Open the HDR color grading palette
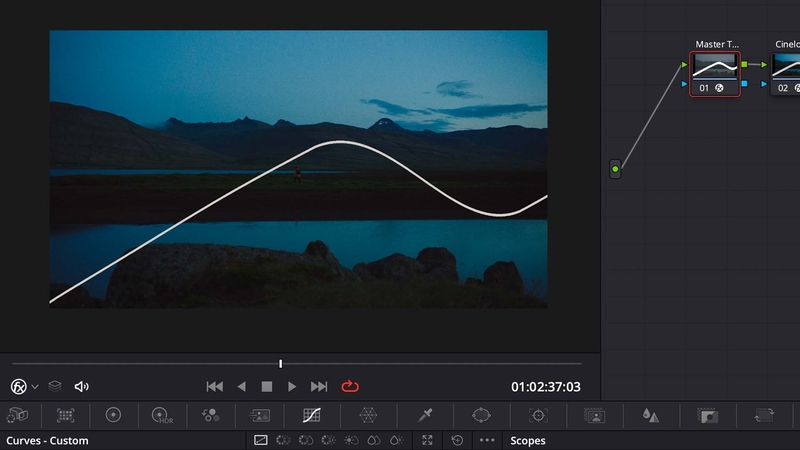This screenshot has width=800, height=450. point(162,414)
